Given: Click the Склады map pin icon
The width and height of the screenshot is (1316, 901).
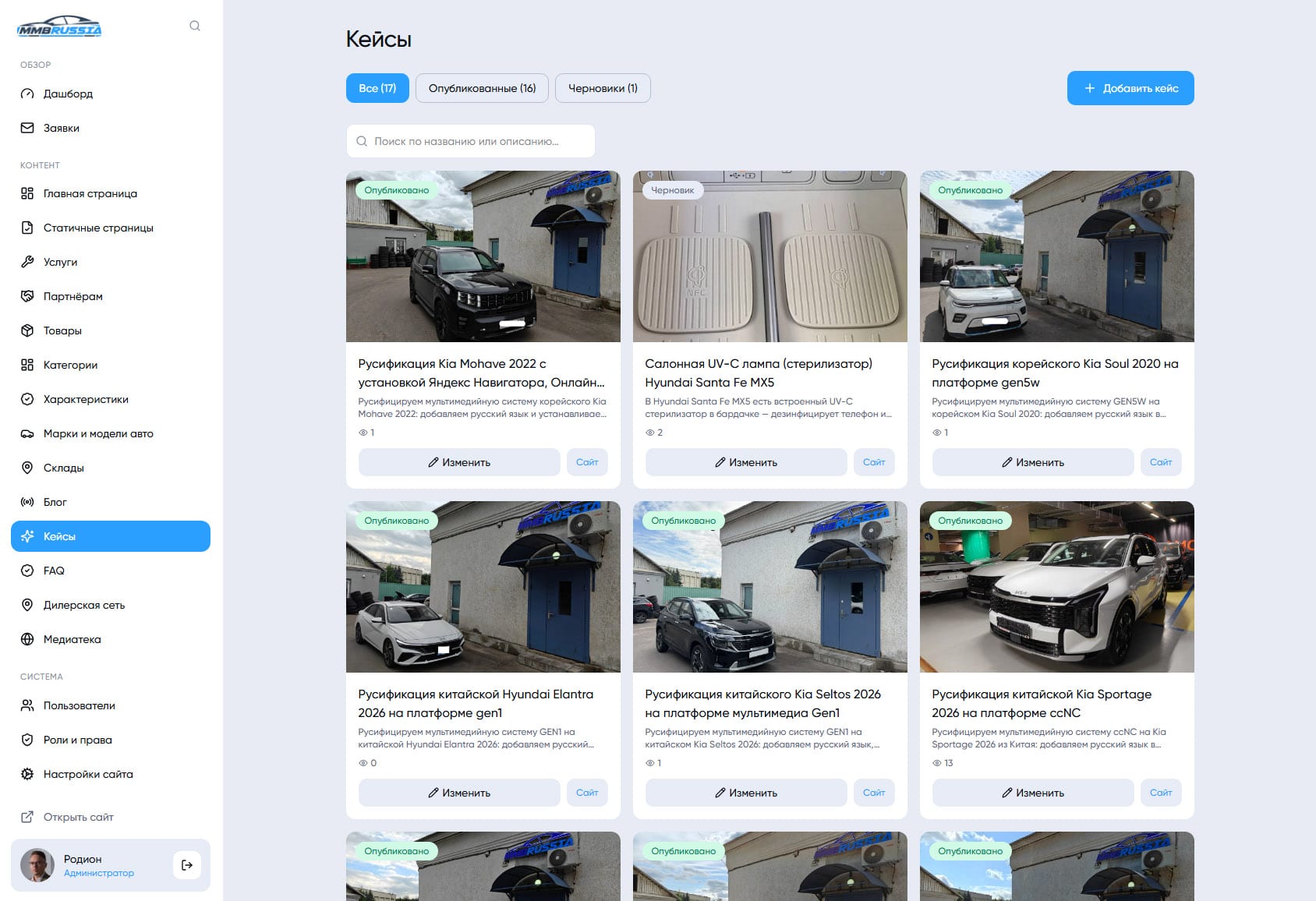Looking at the screenshot, I should click(x=27, y=468).
